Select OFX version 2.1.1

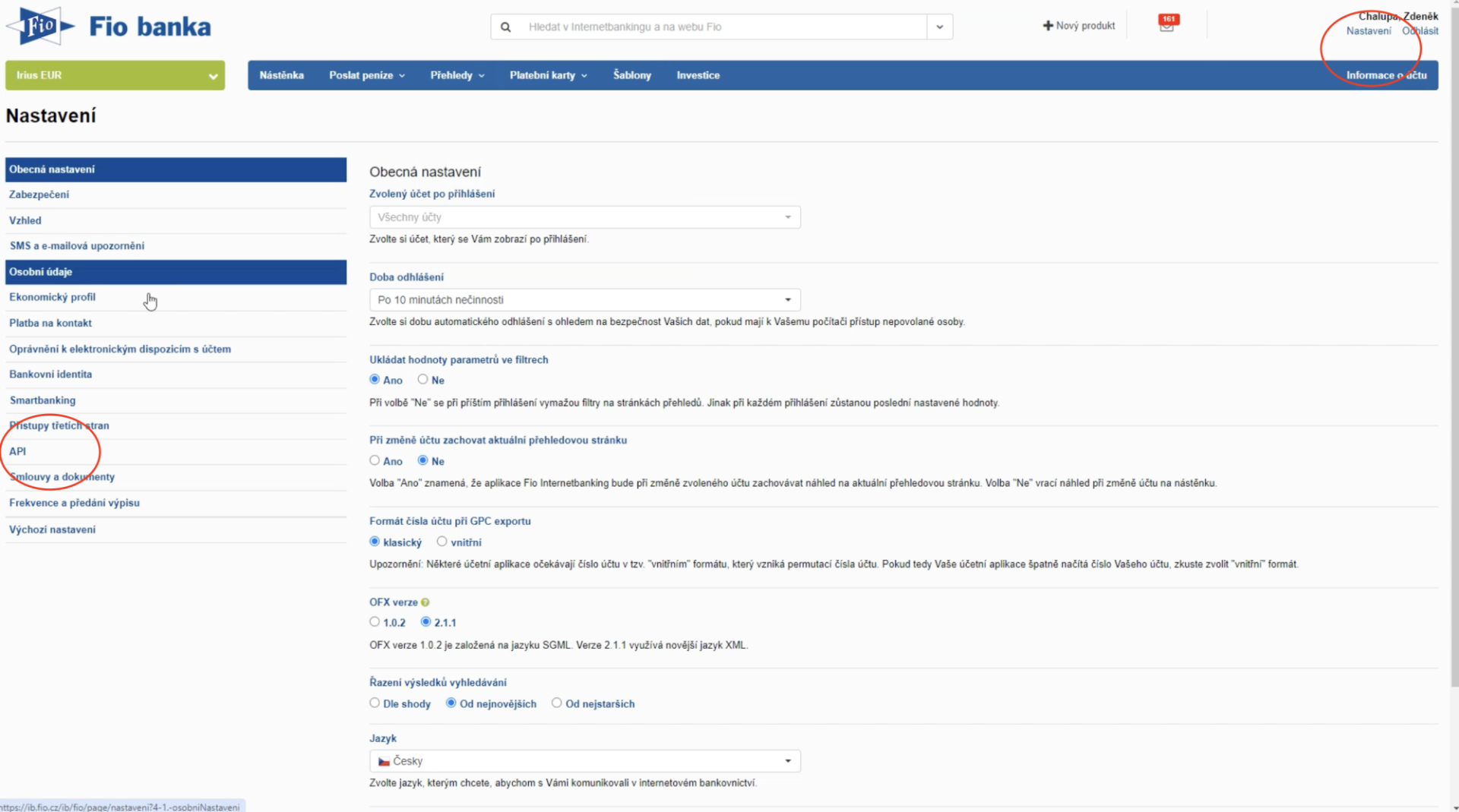(x=426, y=621)
